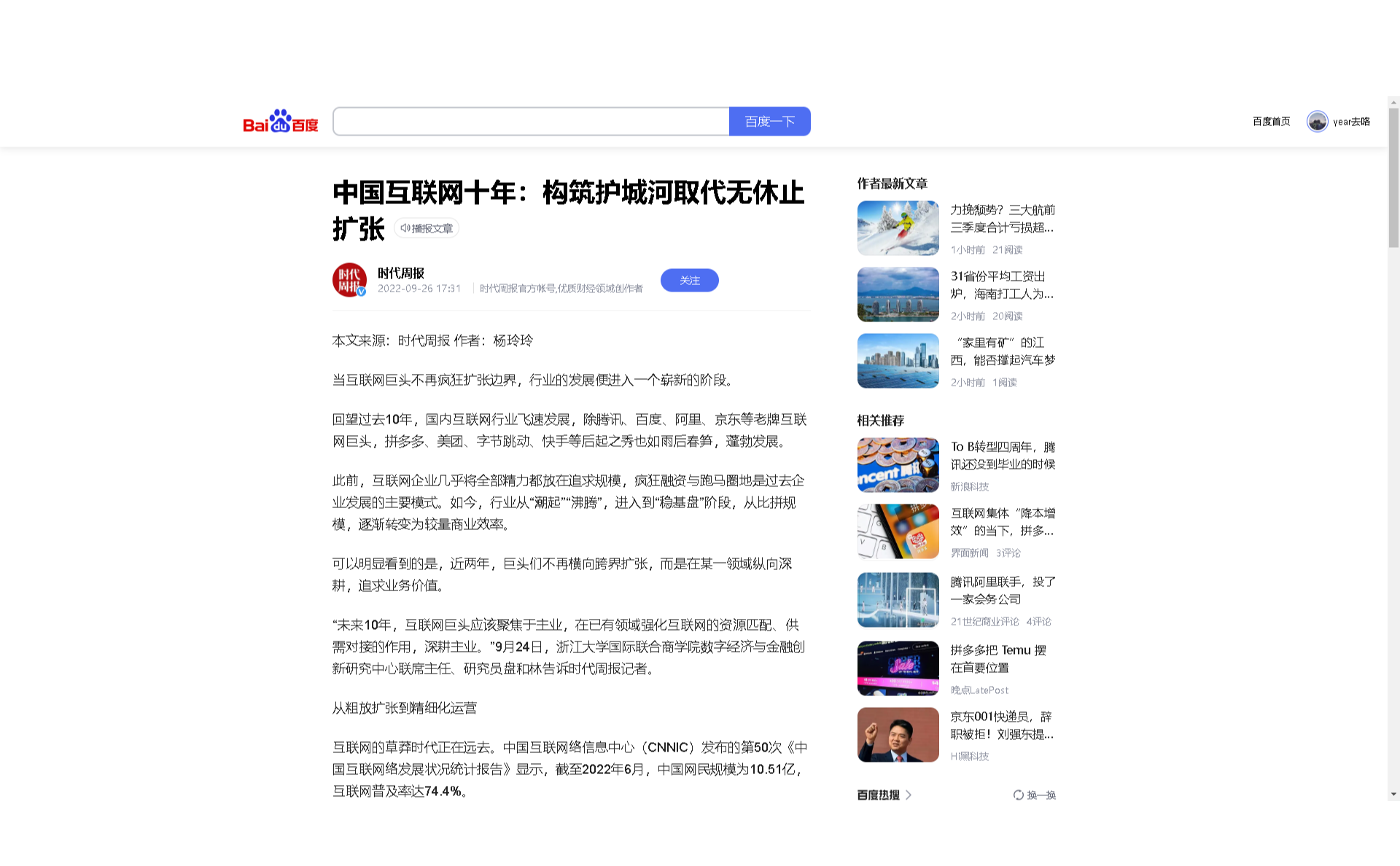Click the 时代周报 author avatar
Viewport: 1400px width, 866px height.
(x=349, y=280)
